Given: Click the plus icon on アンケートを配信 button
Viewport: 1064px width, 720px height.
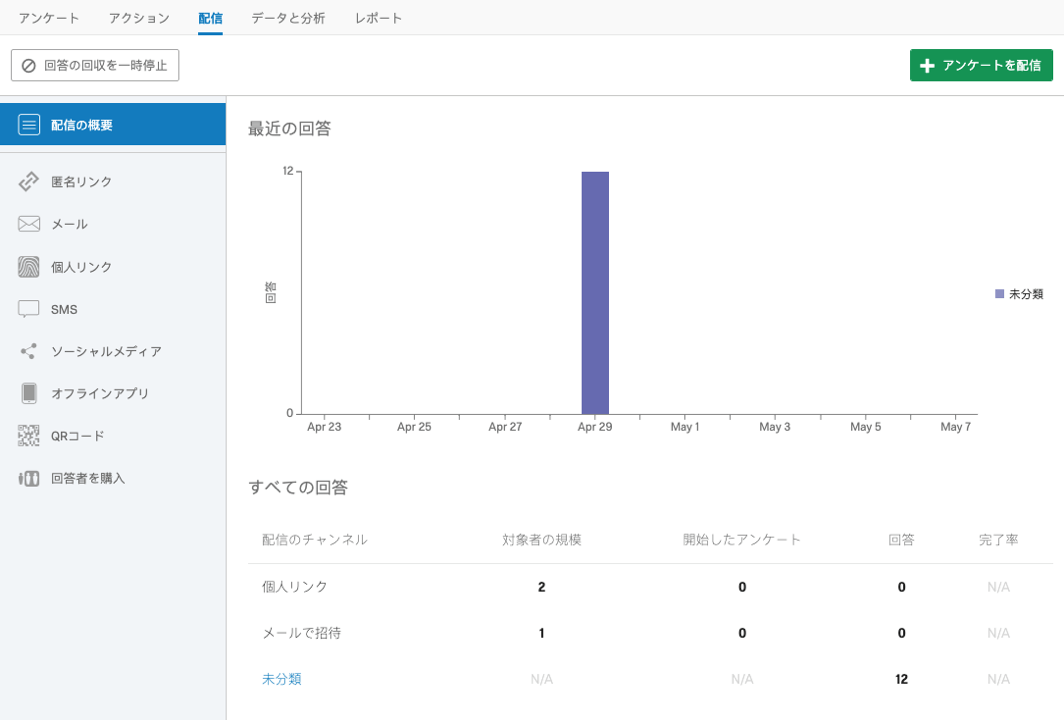Looking at the screenshot, I should click(x=925, y=64).
